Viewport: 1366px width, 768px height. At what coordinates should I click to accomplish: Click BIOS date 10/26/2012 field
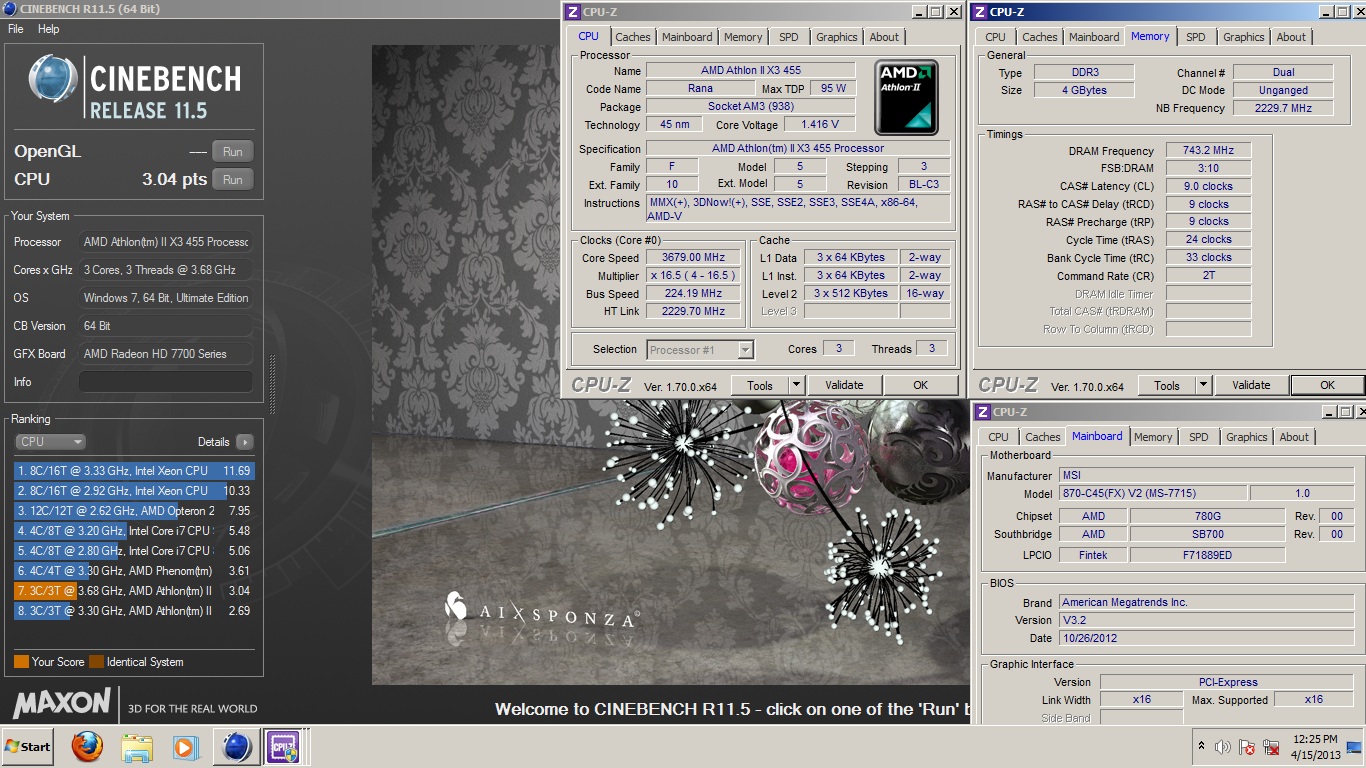click(x=1206, y=638)
